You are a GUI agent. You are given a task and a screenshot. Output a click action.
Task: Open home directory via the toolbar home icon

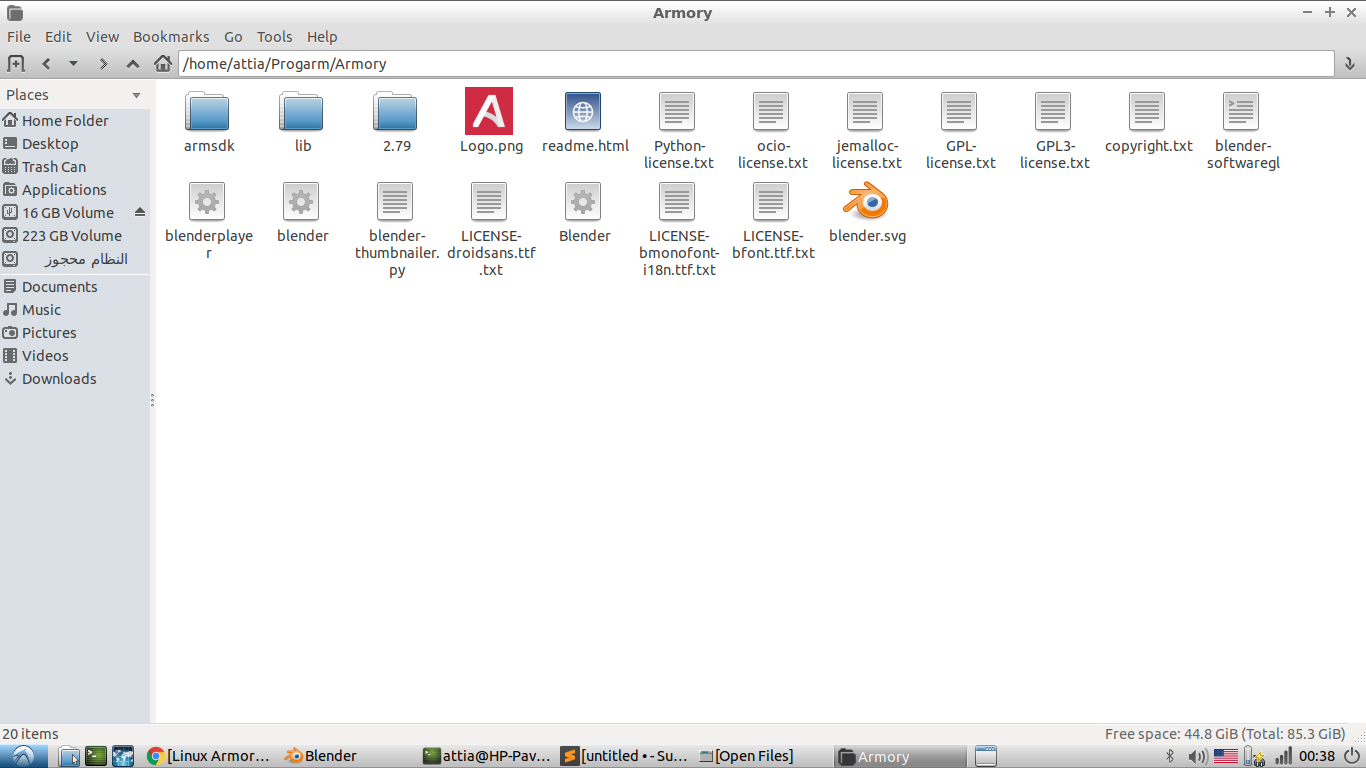point(163,63)
